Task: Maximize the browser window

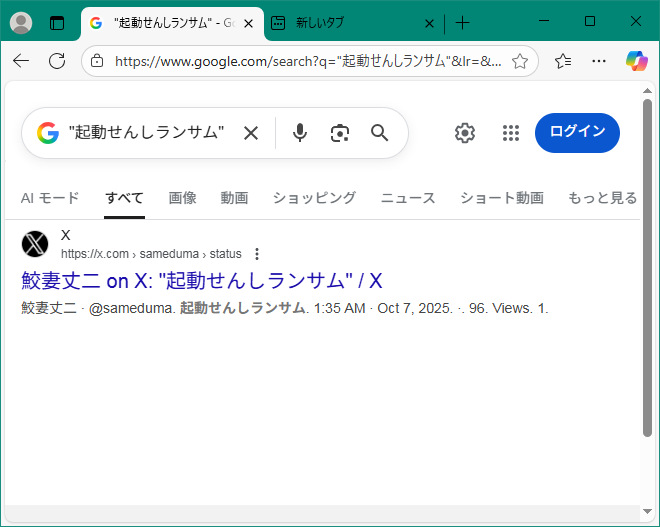Action: 590,21
